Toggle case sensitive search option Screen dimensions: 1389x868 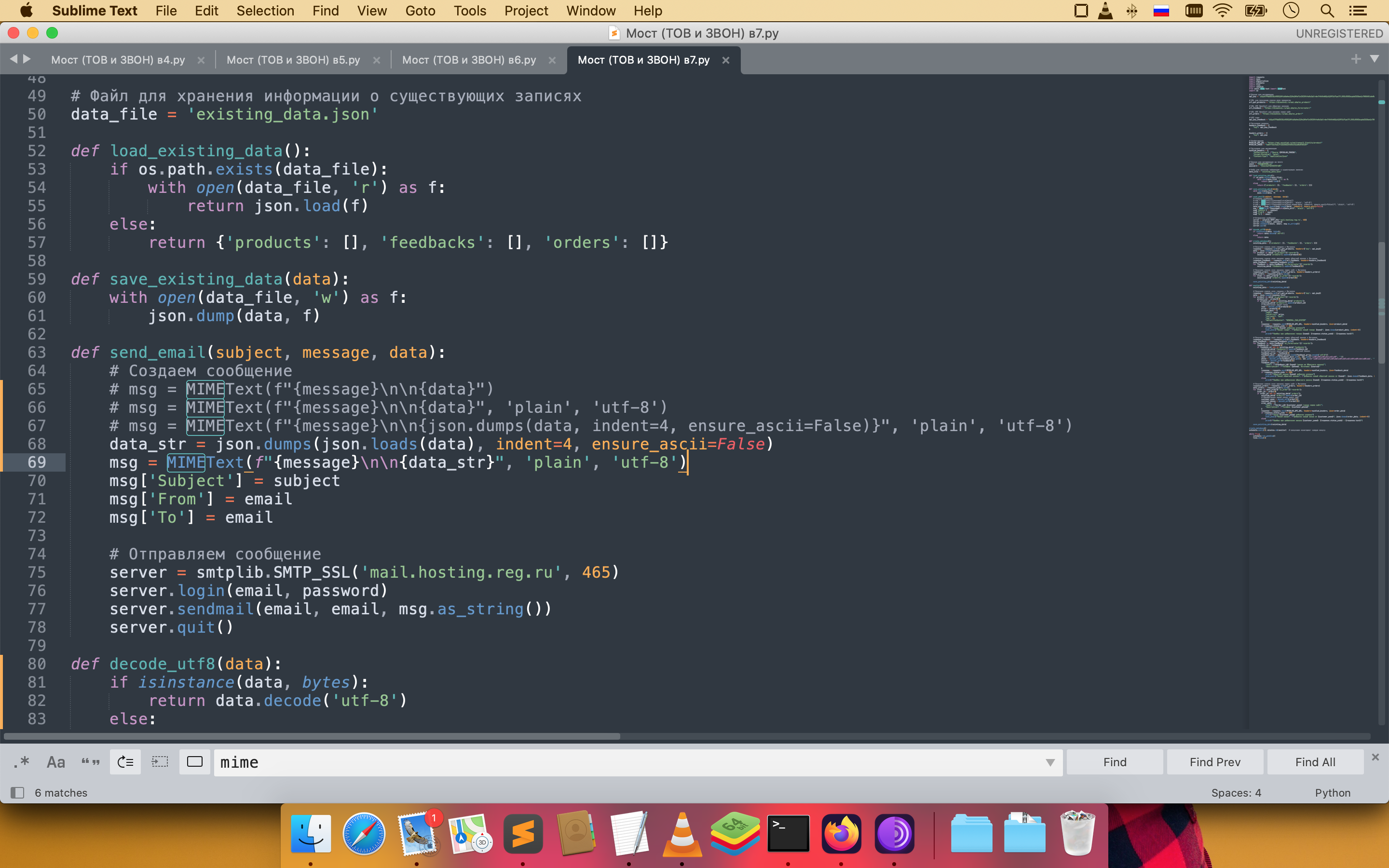tap(55, 762)
